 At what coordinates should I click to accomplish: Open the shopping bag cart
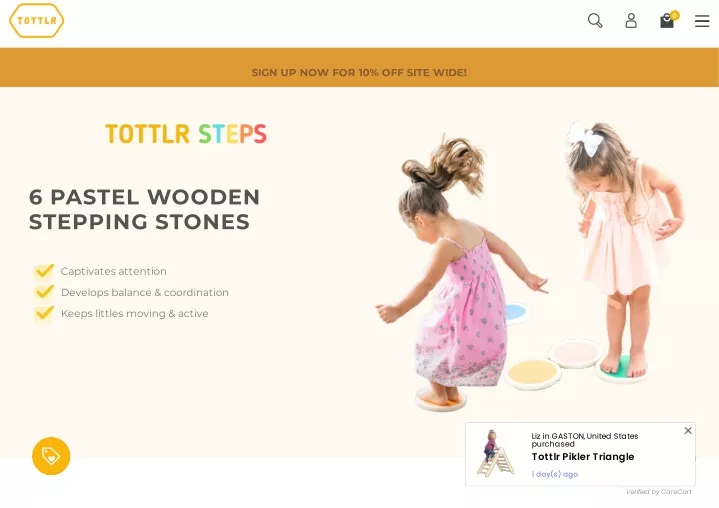667,21
